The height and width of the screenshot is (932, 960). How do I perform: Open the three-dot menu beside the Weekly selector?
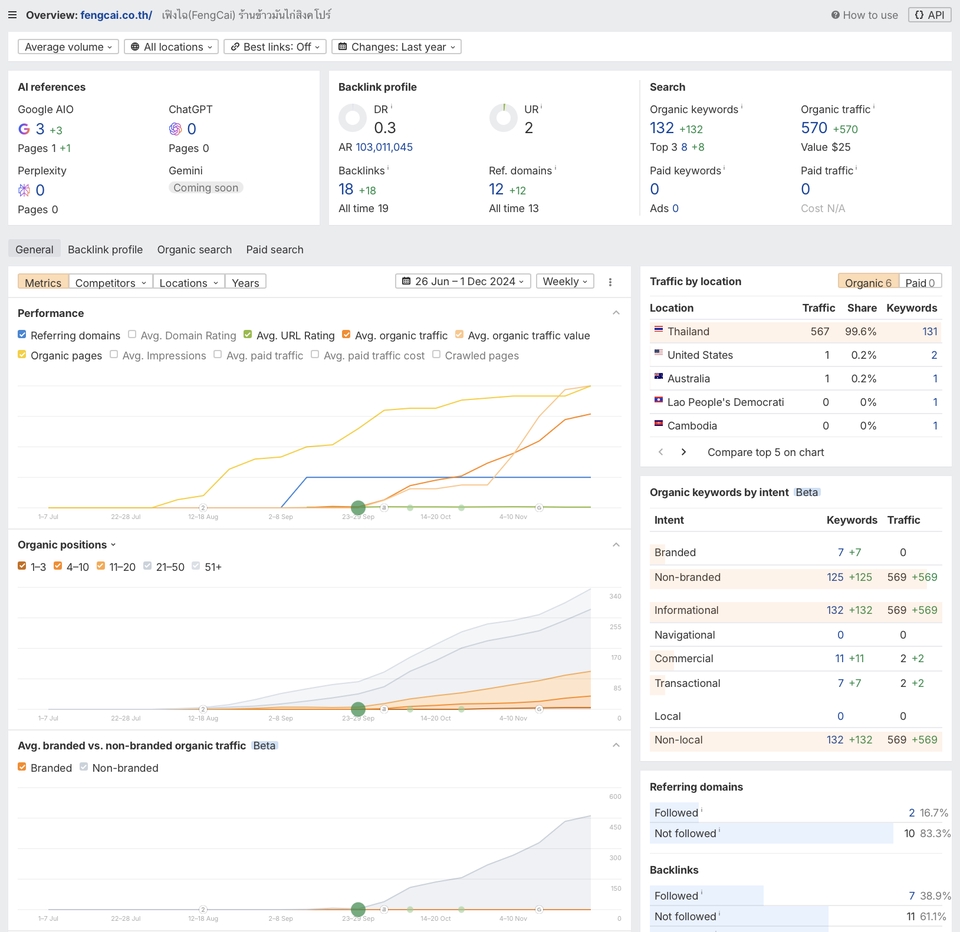point(610,282)
